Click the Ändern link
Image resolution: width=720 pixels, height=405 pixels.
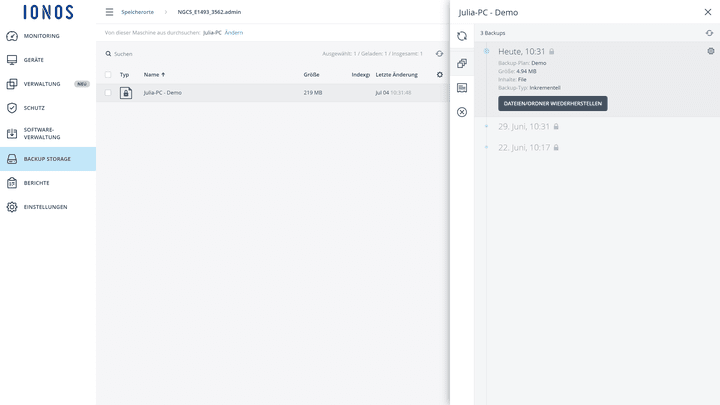(x=234, y=33)
